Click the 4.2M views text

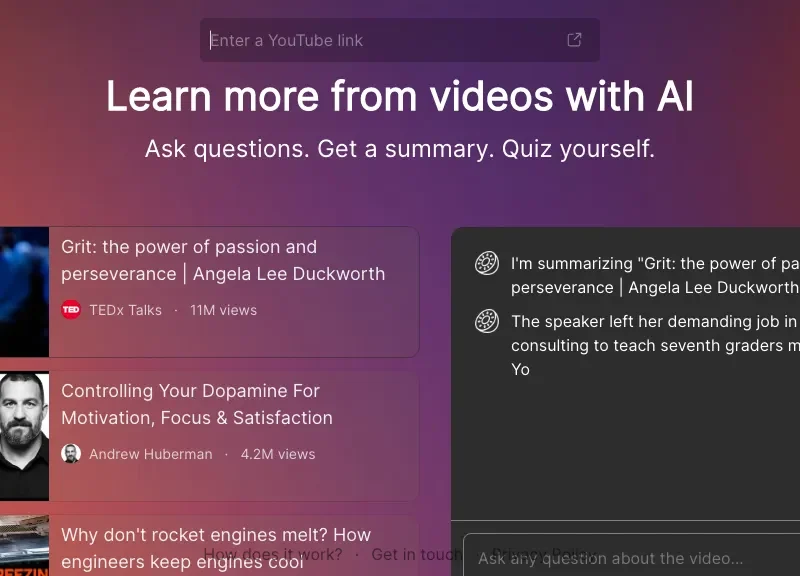[x=277, y=454]
